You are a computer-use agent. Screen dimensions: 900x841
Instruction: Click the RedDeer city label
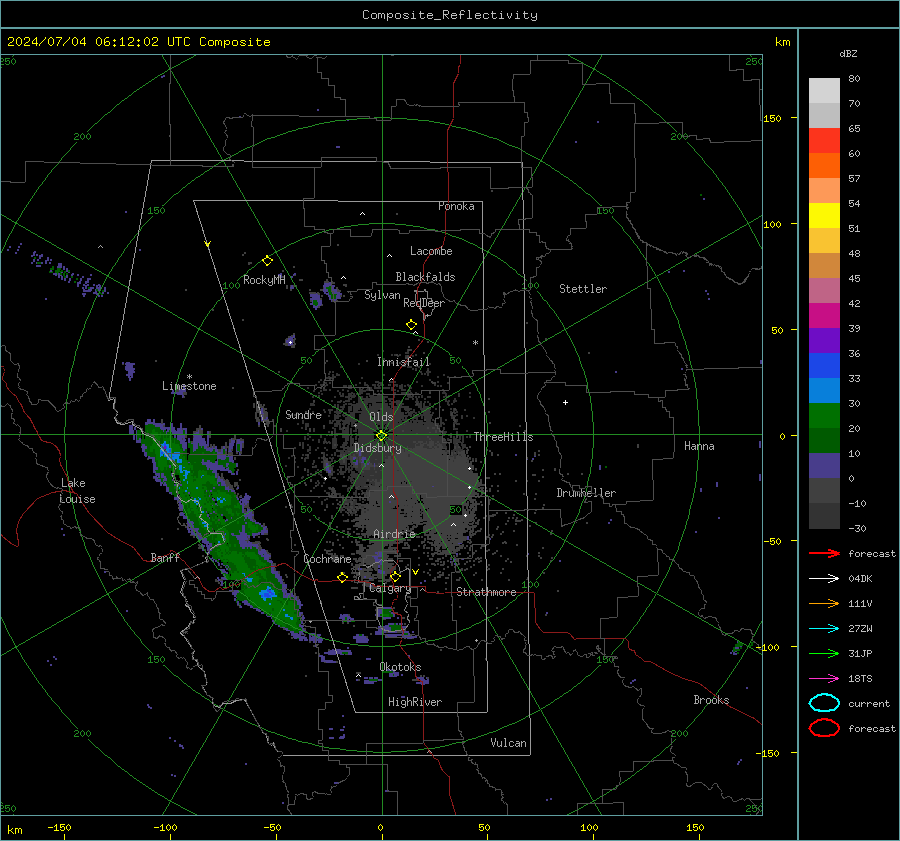424,303
